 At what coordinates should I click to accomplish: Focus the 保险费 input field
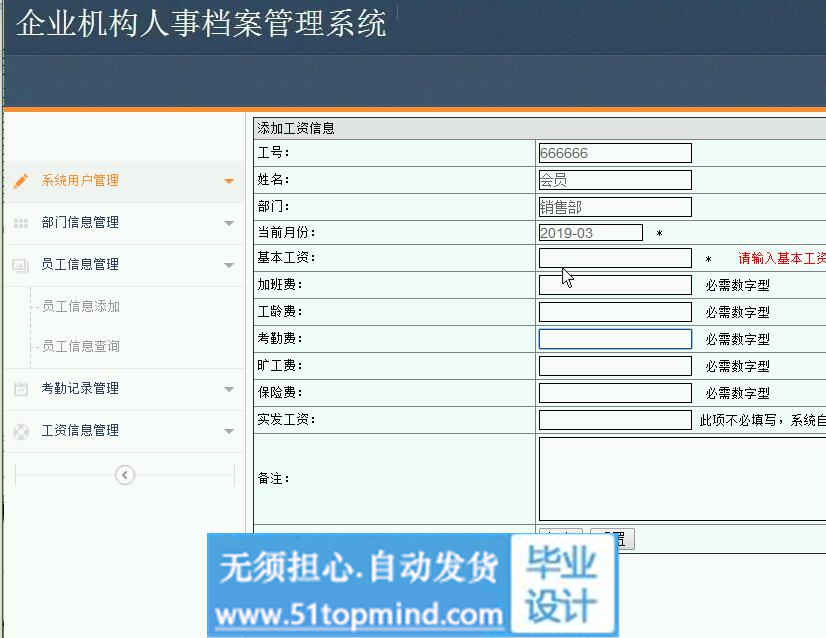615,392
